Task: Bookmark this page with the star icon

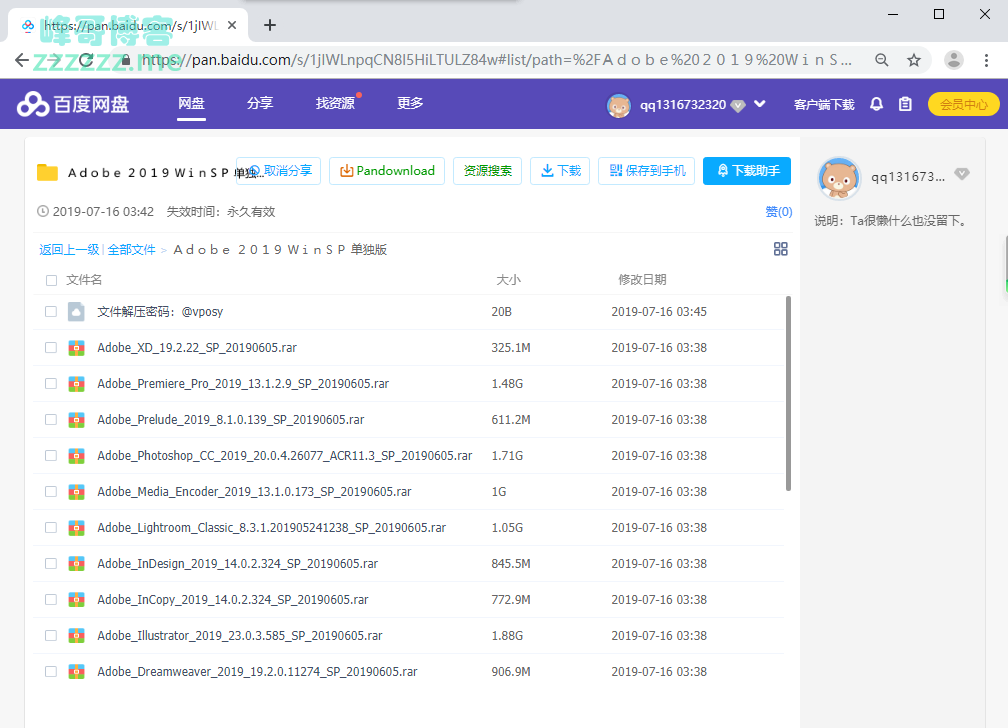Action: coord(914,60)
